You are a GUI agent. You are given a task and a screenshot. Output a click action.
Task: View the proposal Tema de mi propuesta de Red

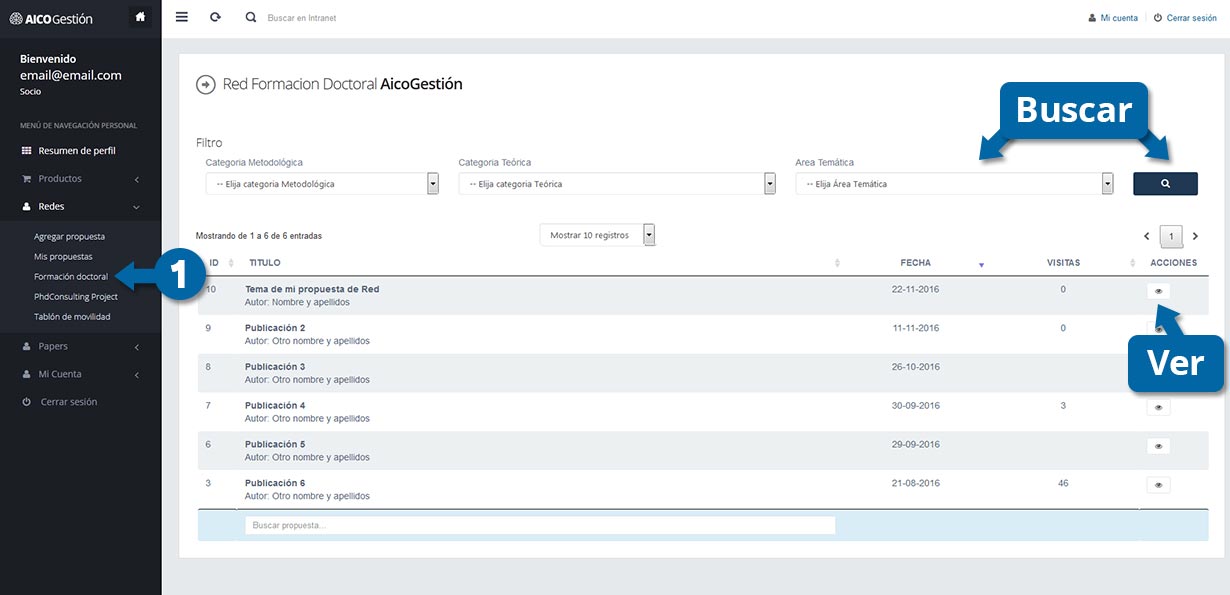point(1158,291)
